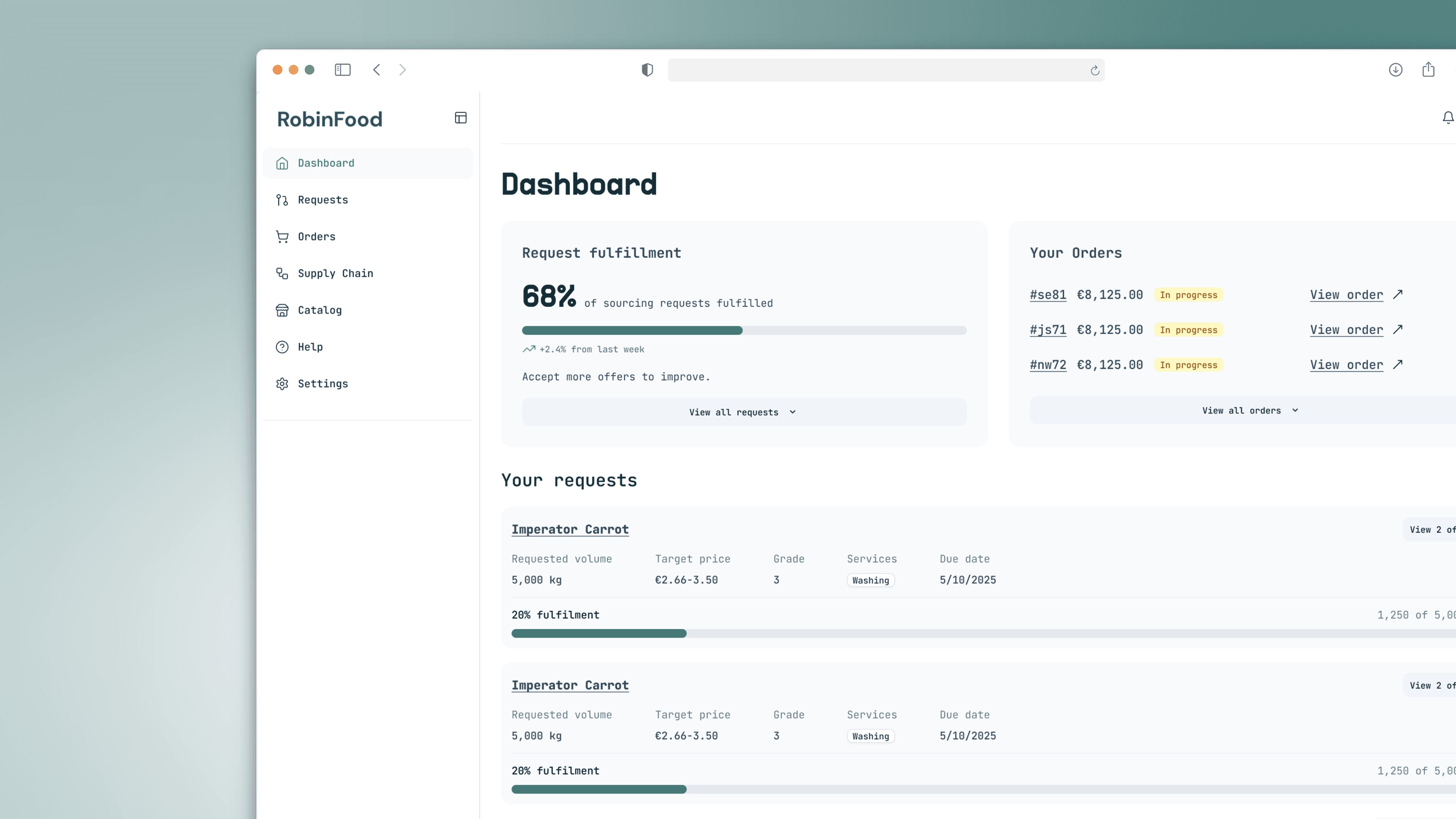Image resolution: width=1456 pixels, height=819 pixels.
Task: Click first request's €2.66-3.50 target price
Action: pyautogui.click(x=686, y=580)
